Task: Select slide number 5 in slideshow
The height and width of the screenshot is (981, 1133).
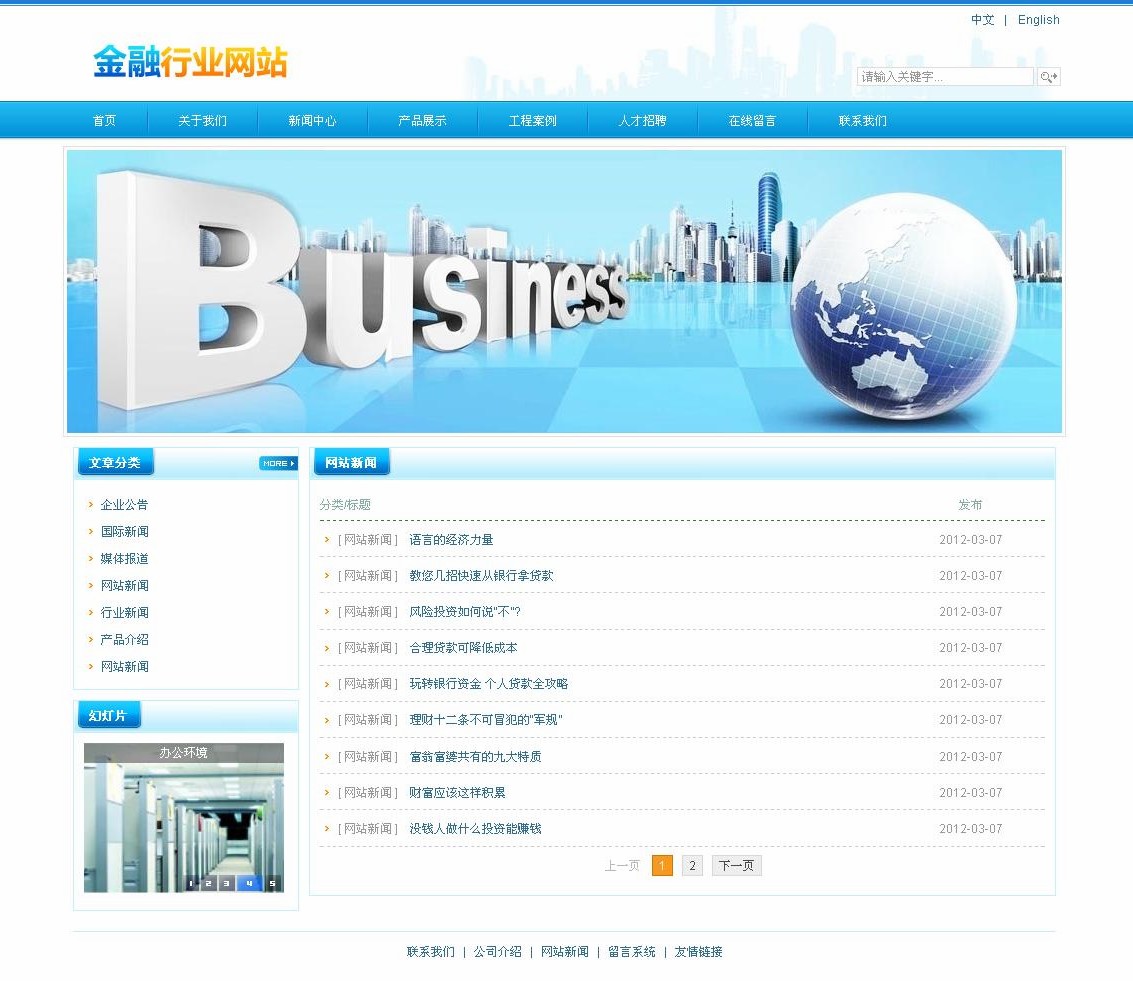Action: 271,883
